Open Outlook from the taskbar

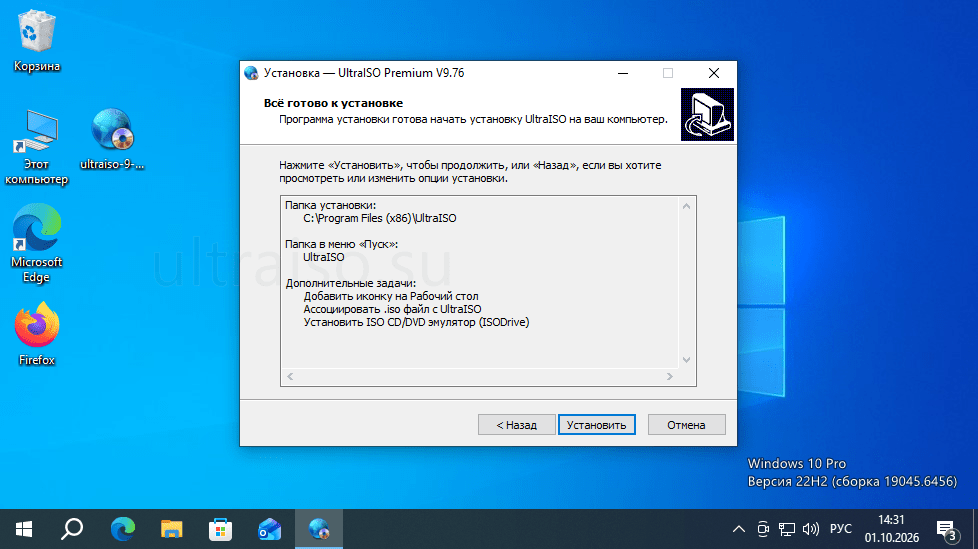click(269, 529)
